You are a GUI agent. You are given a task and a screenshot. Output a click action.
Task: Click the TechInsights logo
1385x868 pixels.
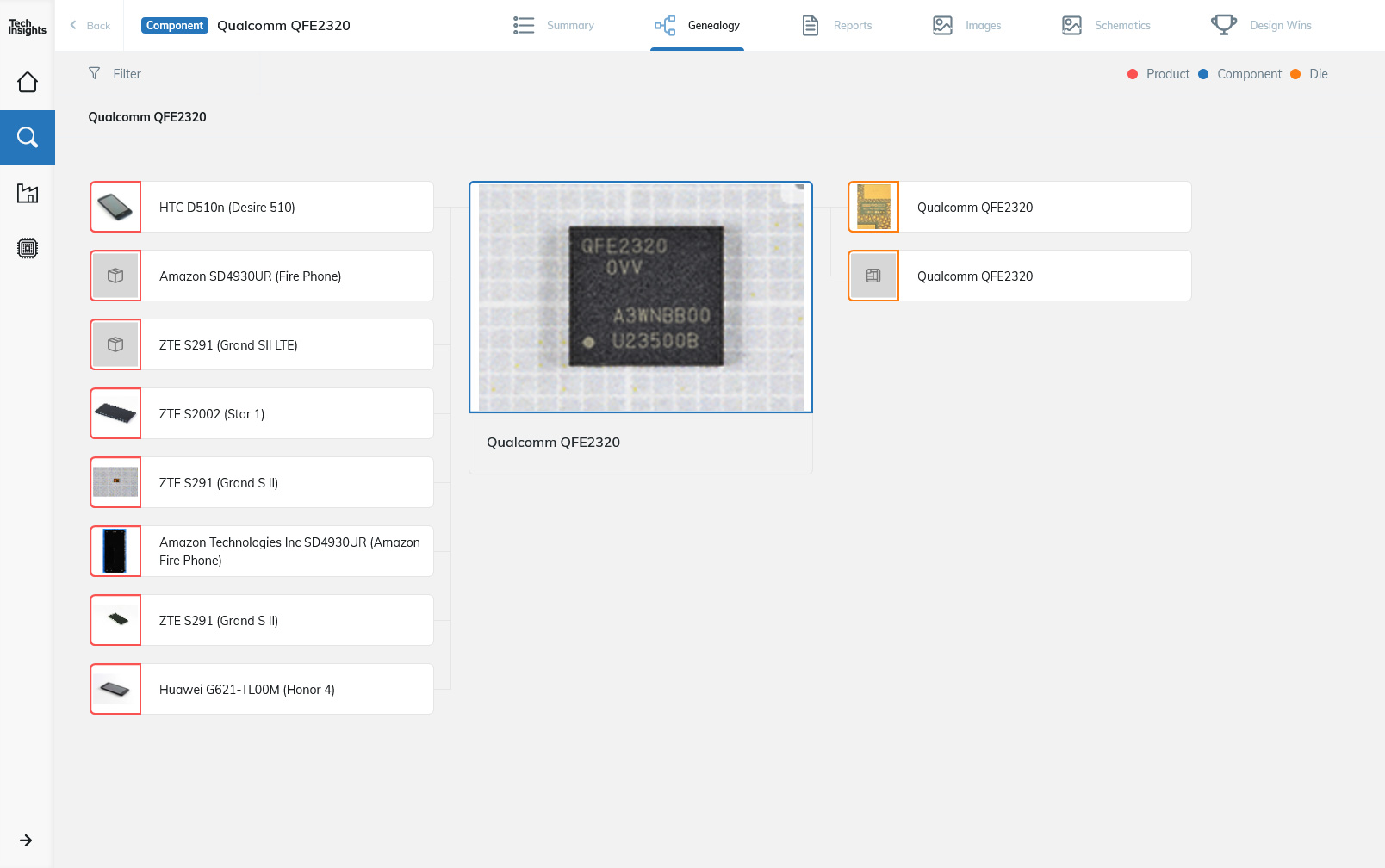point(27,27)
